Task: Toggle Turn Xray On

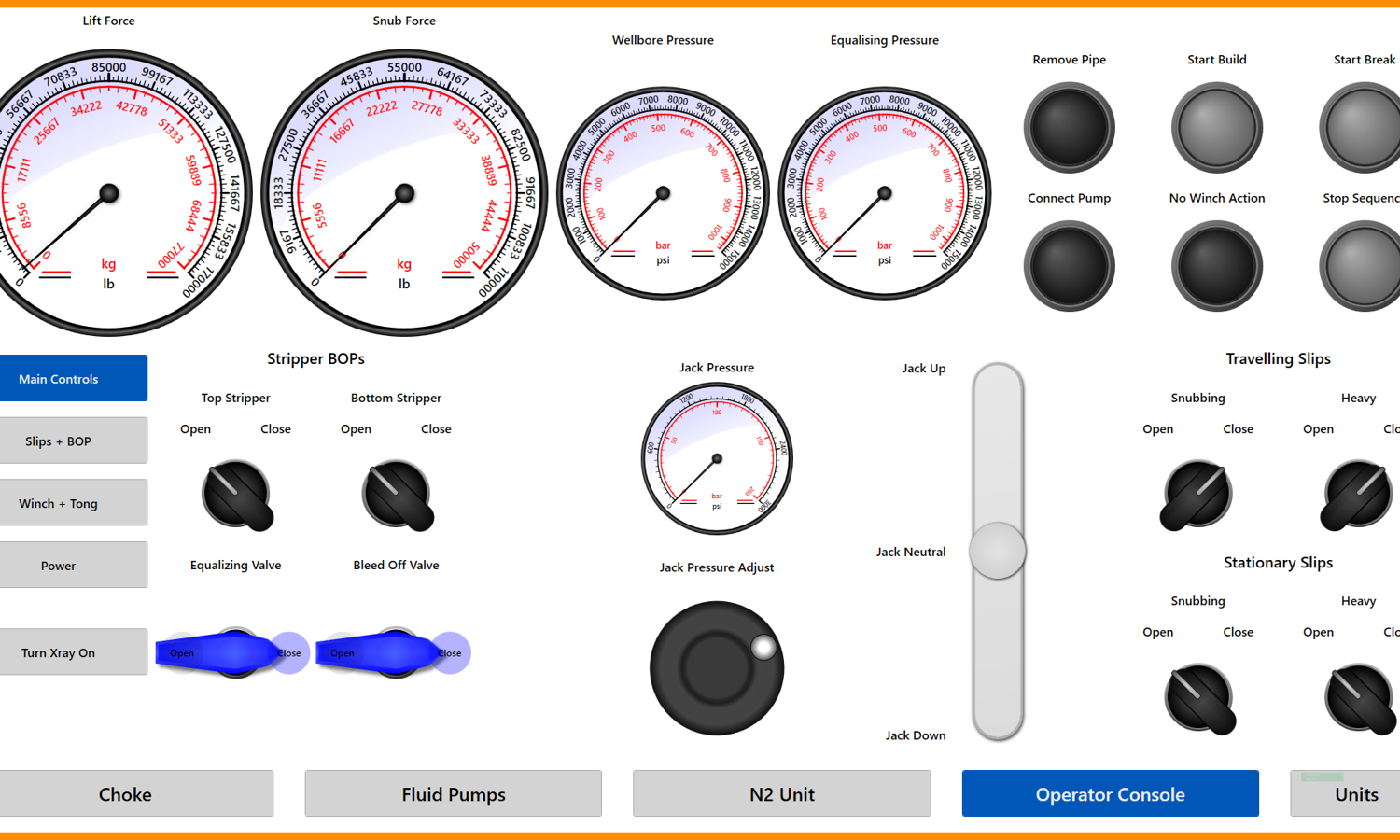Action: coord(74,651)
